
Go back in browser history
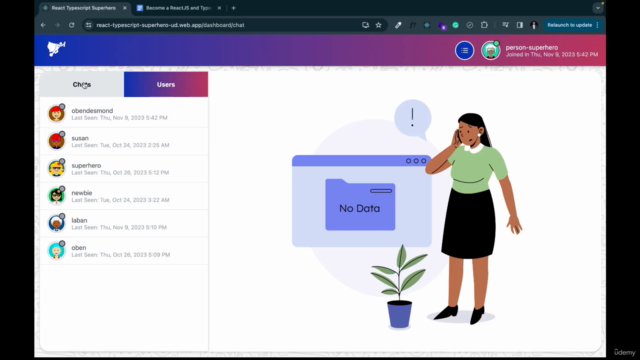[43, 25]
